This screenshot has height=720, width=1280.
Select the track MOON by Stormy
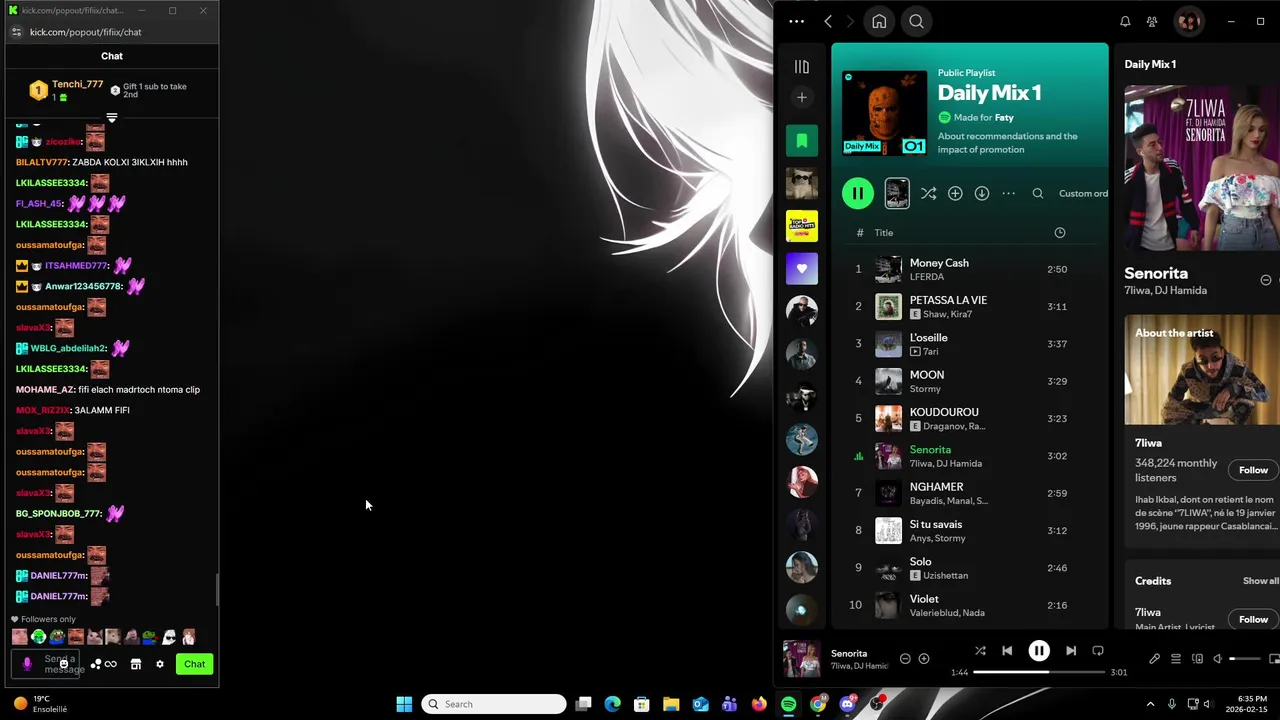[970, 381]
